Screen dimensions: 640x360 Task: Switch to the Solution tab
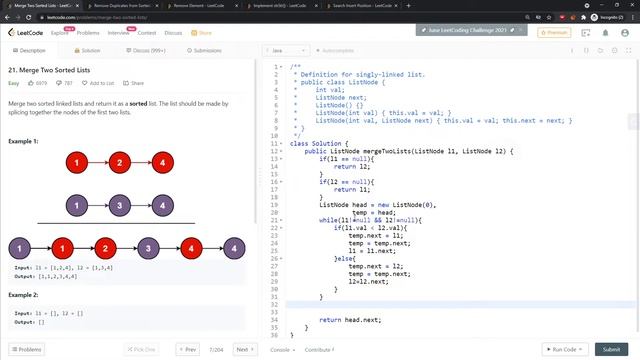(87, 51)
